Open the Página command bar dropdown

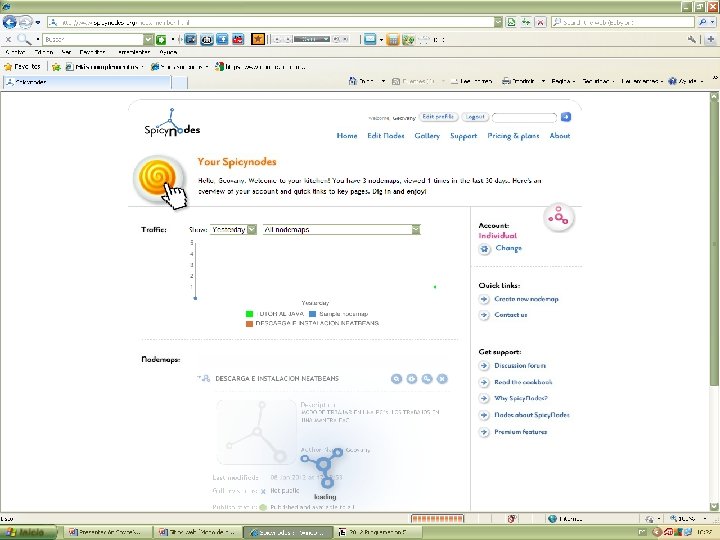click(563, 81)
